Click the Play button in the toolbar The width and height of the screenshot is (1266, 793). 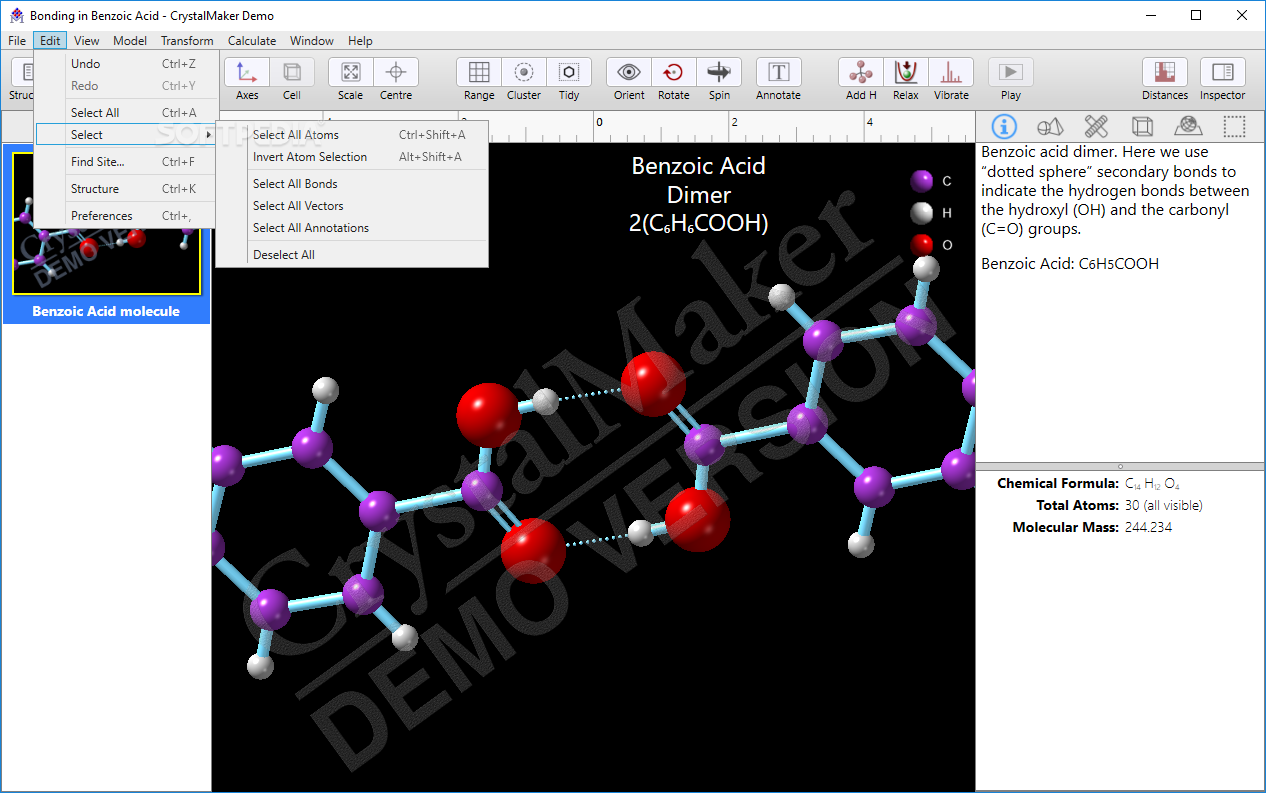coord(1011,72)
